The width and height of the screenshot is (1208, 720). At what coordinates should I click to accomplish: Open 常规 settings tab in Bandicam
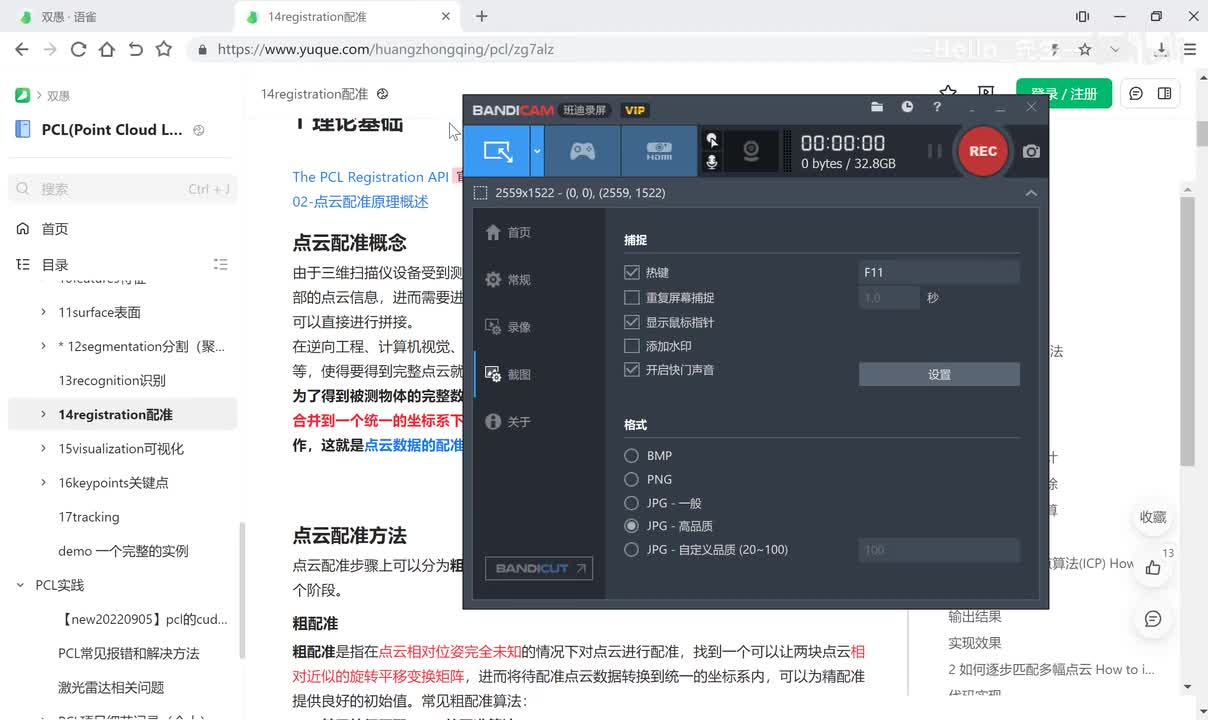pos(508,280)
